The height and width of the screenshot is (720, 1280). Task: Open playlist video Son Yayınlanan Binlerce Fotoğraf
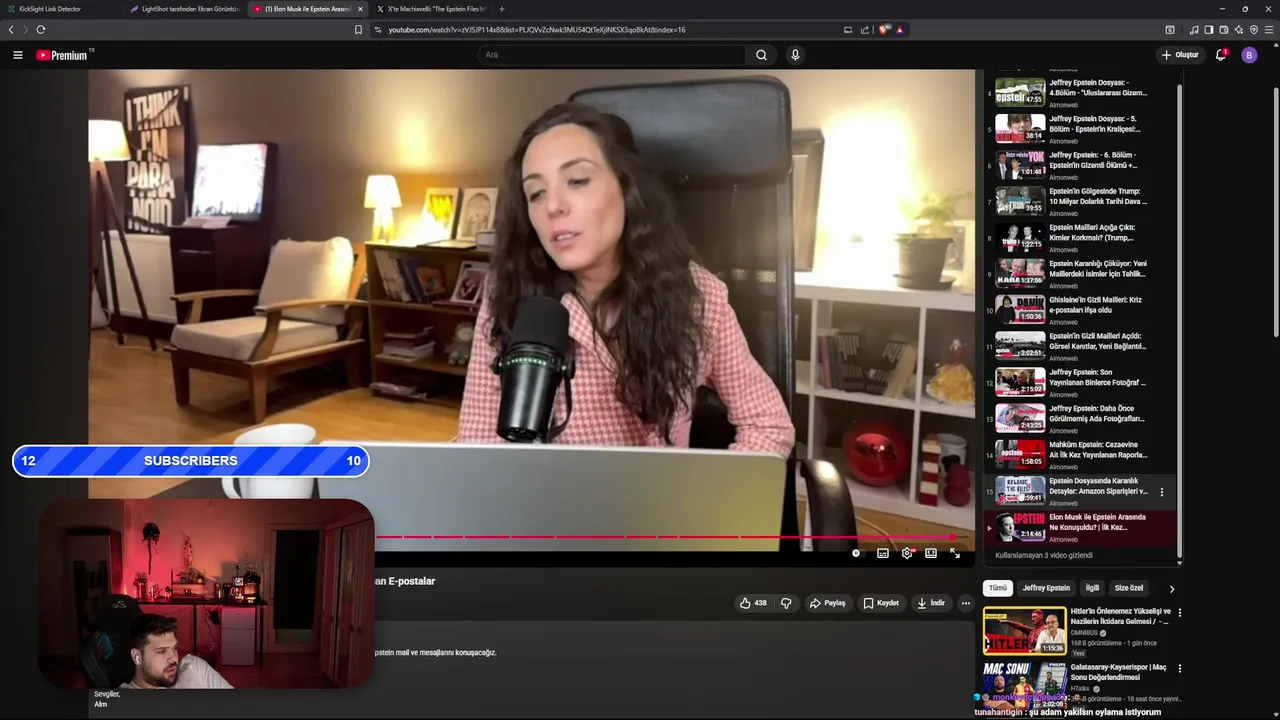[x=1078, y=381]
